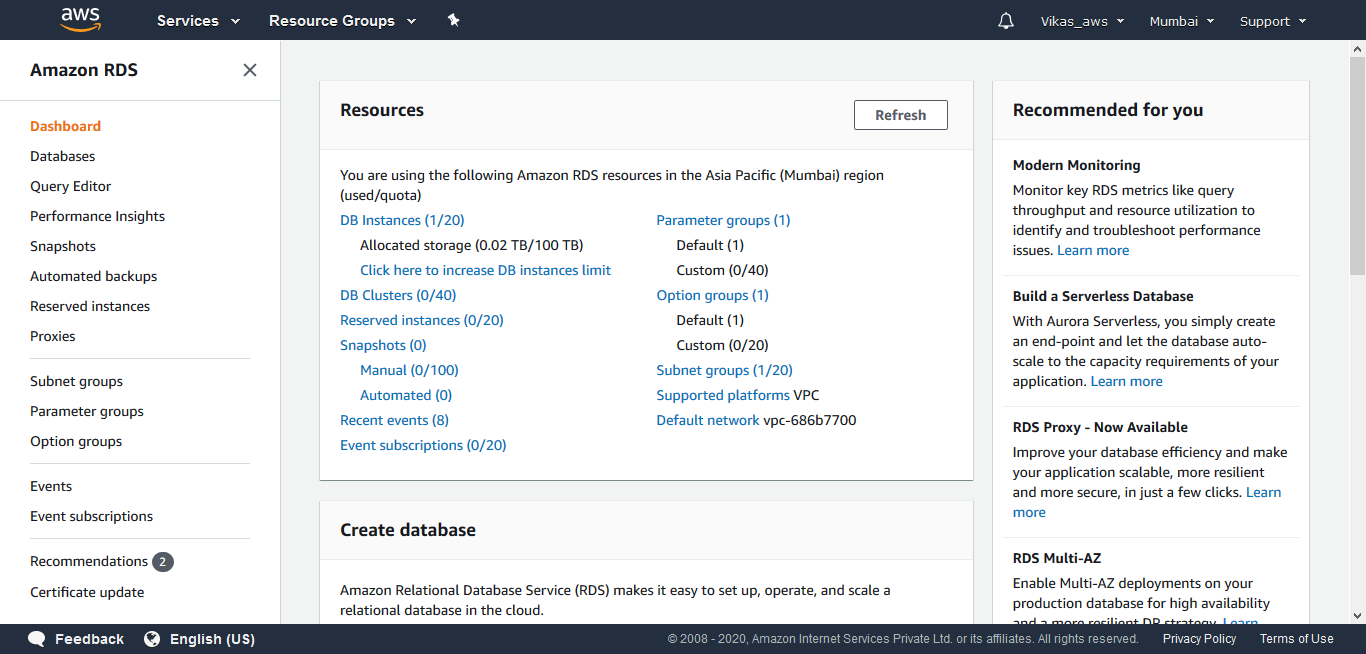Click the Refresh button in Resources

click(x=901, y=115)
